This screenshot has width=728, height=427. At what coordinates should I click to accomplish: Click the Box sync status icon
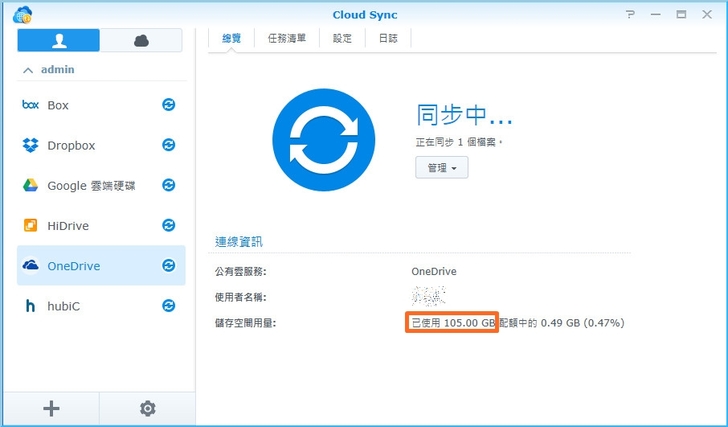169,105
